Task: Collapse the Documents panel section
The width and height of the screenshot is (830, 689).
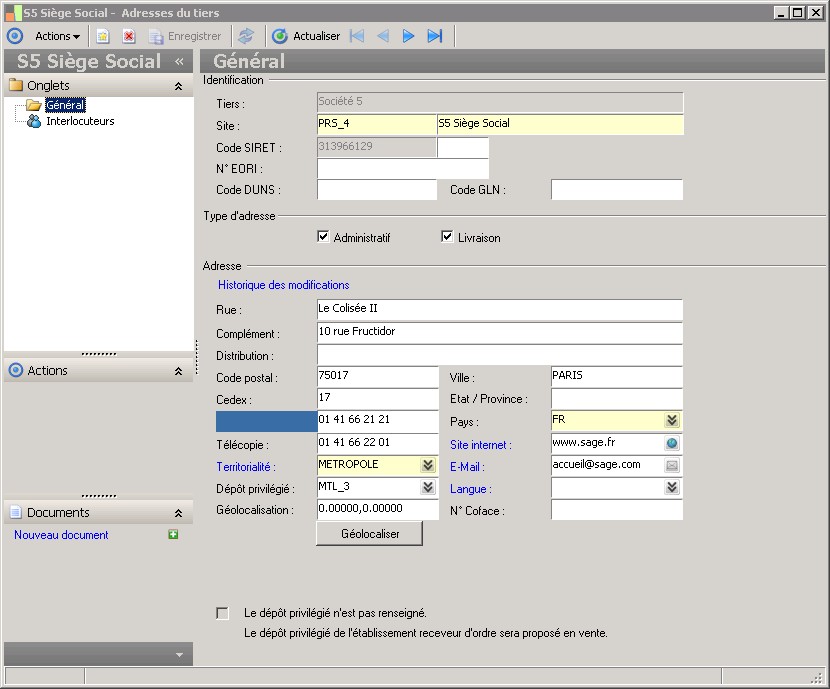Action: pos(178,513)
